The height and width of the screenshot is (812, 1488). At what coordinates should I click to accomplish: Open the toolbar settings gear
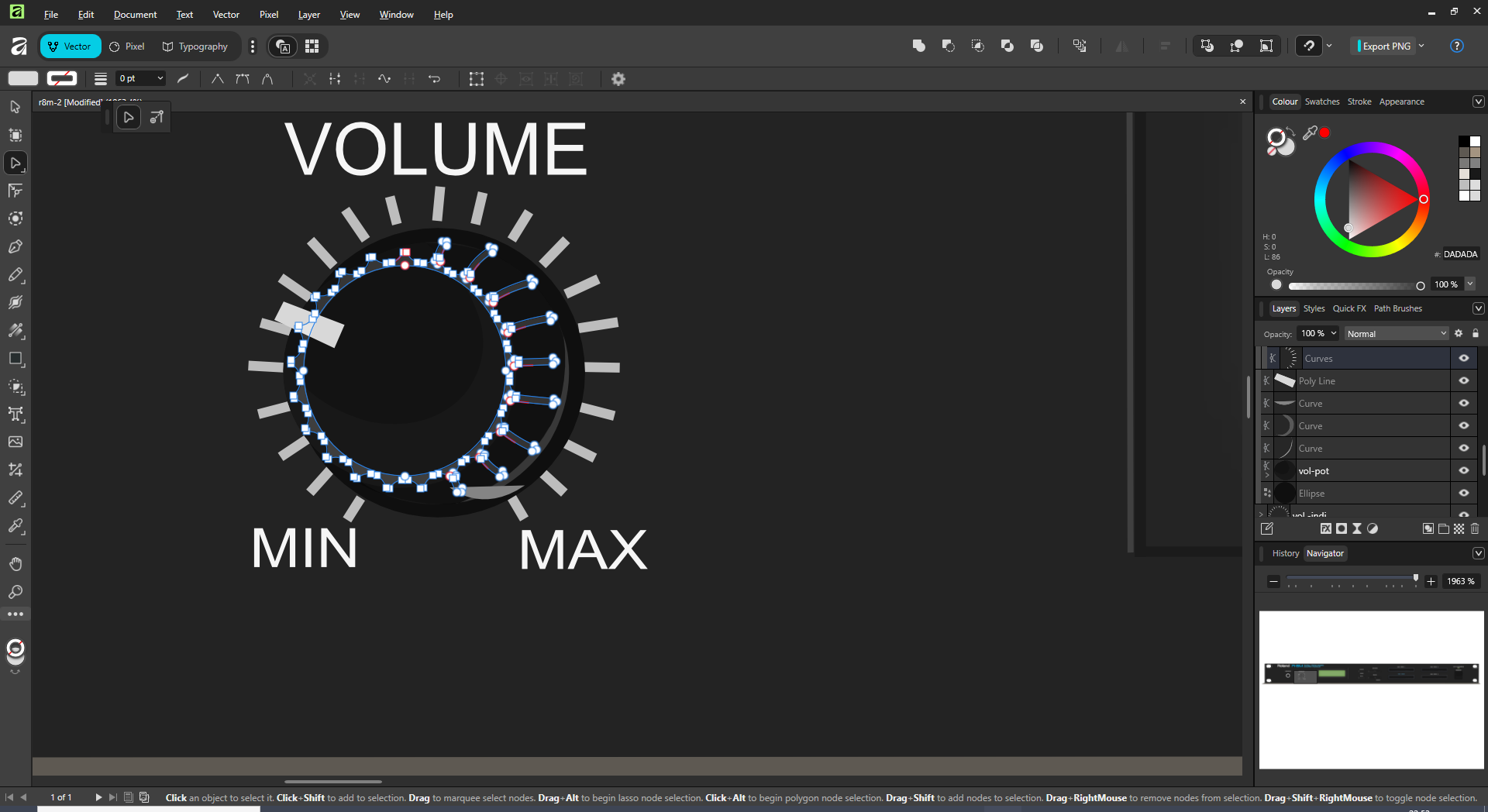click(x=618, y=79)
